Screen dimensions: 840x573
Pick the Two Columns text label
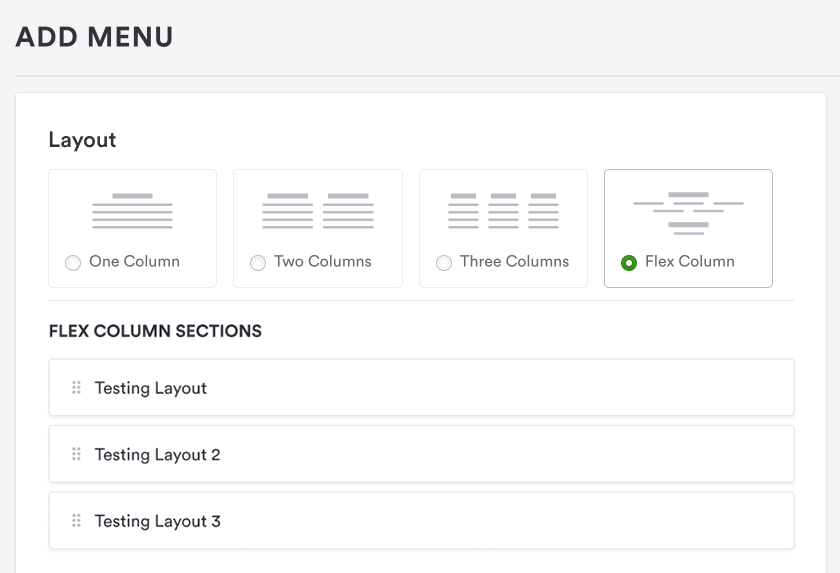click(x=322, y=261)
